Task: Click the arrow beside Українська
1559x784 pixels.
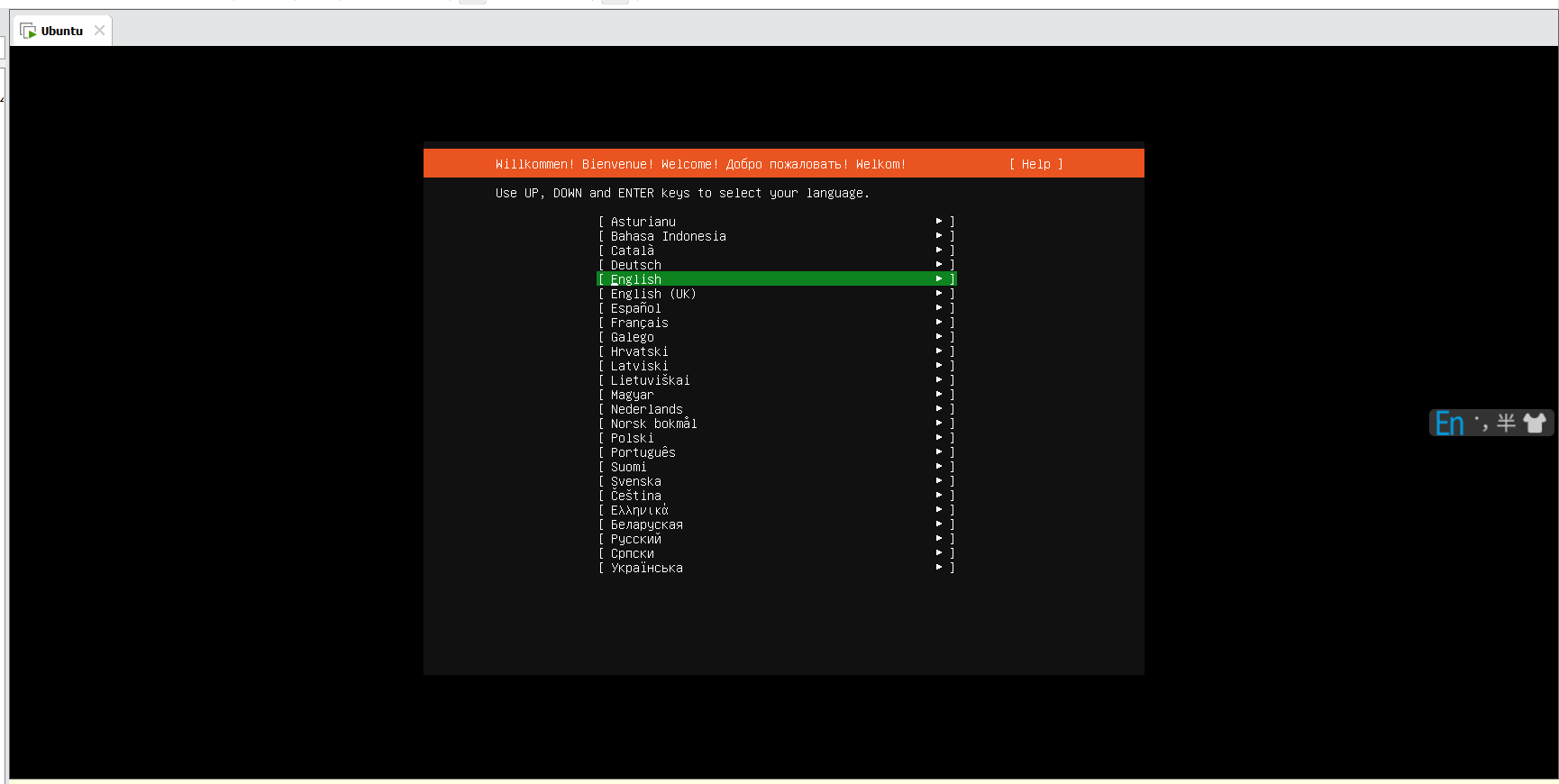Action: [939, 567]
